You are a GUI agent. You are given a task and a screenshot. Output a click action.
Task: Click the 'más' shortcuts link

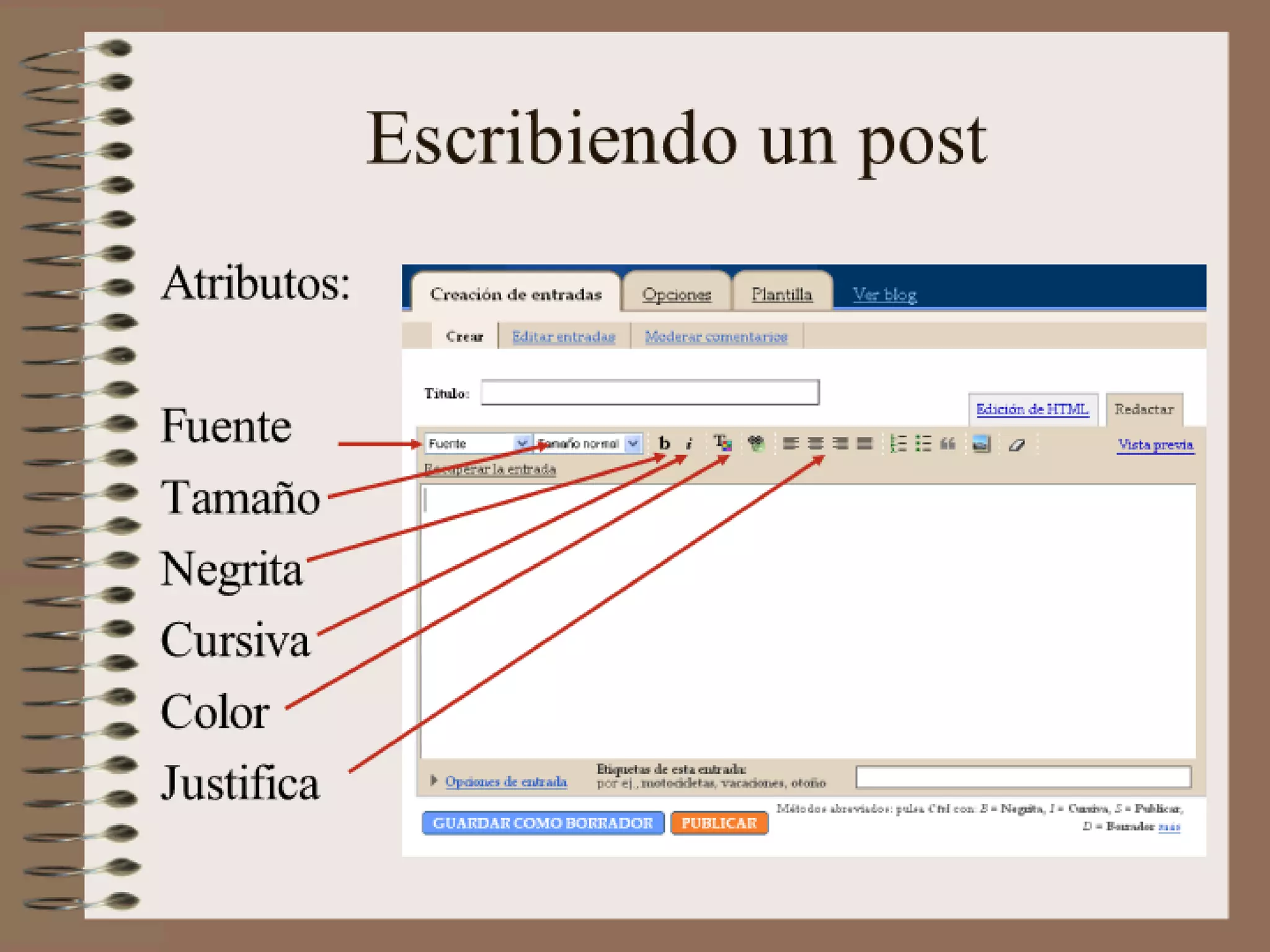[1169, 826]
